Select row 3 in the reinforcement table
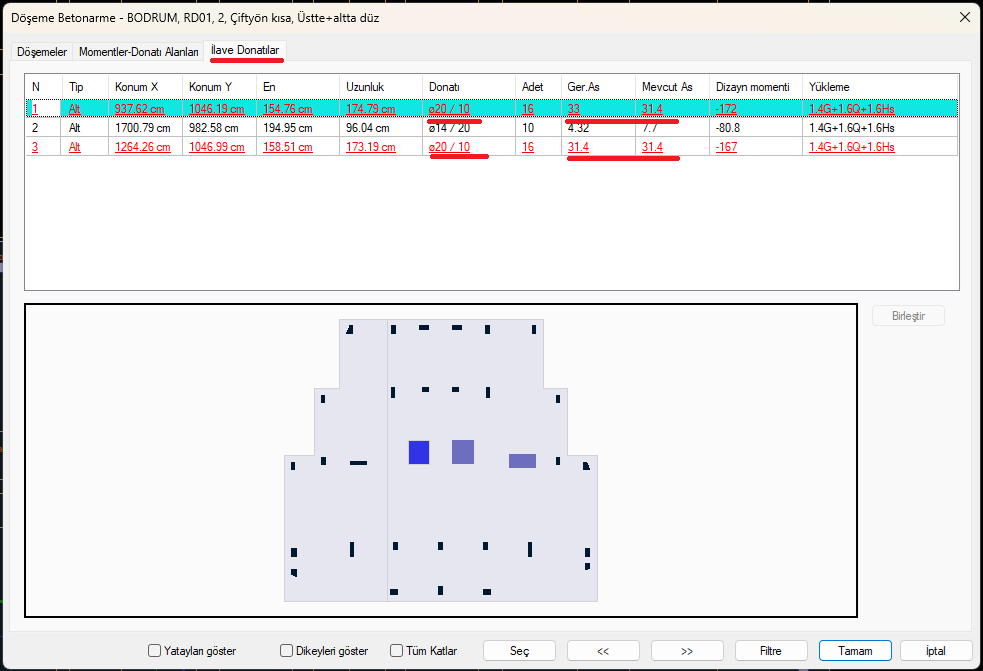The width and height of the screenshot is (983, 671). pyautogui.click(x=35, y=147)
